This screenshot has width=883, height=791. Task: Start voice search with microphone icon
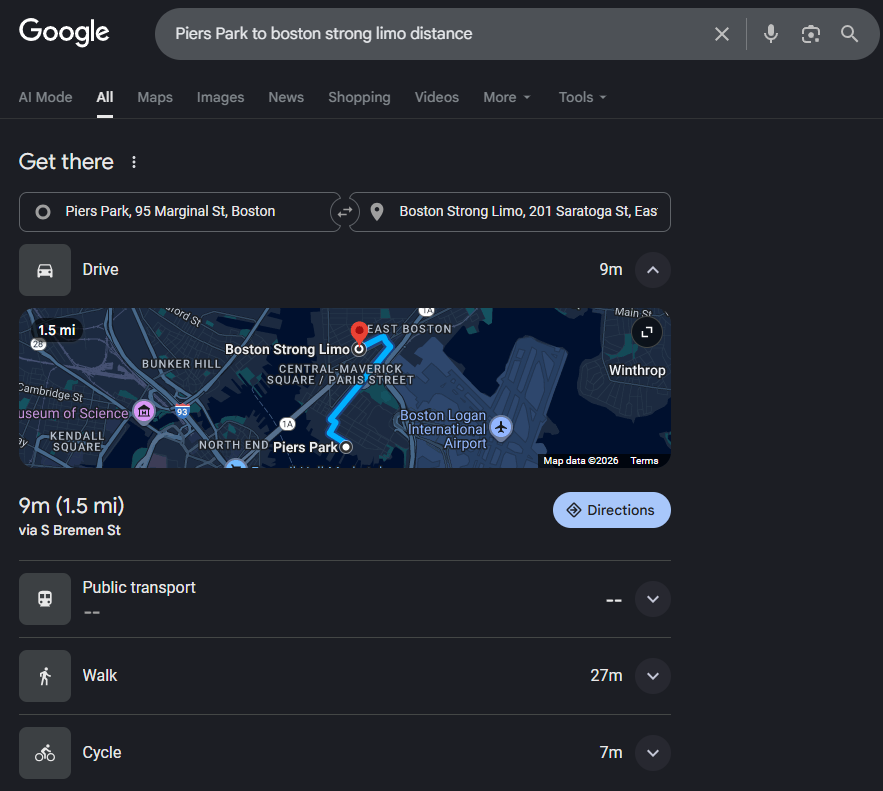[x=771, y=34]
